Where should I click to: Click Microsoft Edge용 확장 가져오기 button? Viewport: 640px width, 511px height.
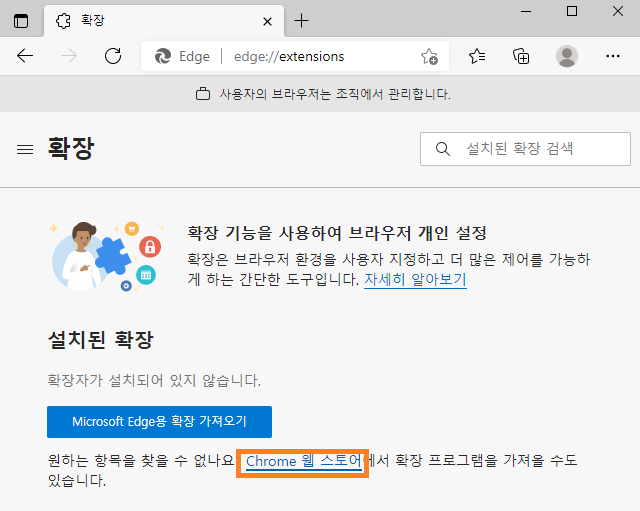pos(159,422)
